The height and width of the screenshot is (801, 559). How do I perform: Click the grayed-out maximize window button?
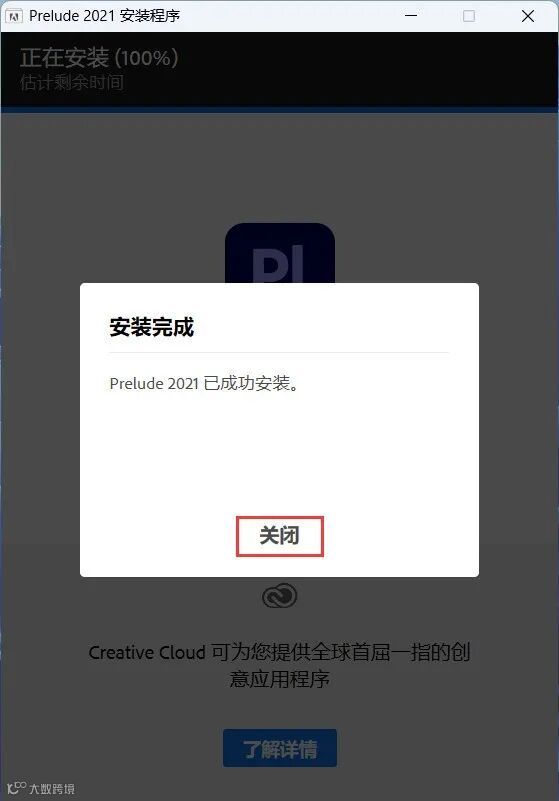click(x=469, y=16)
